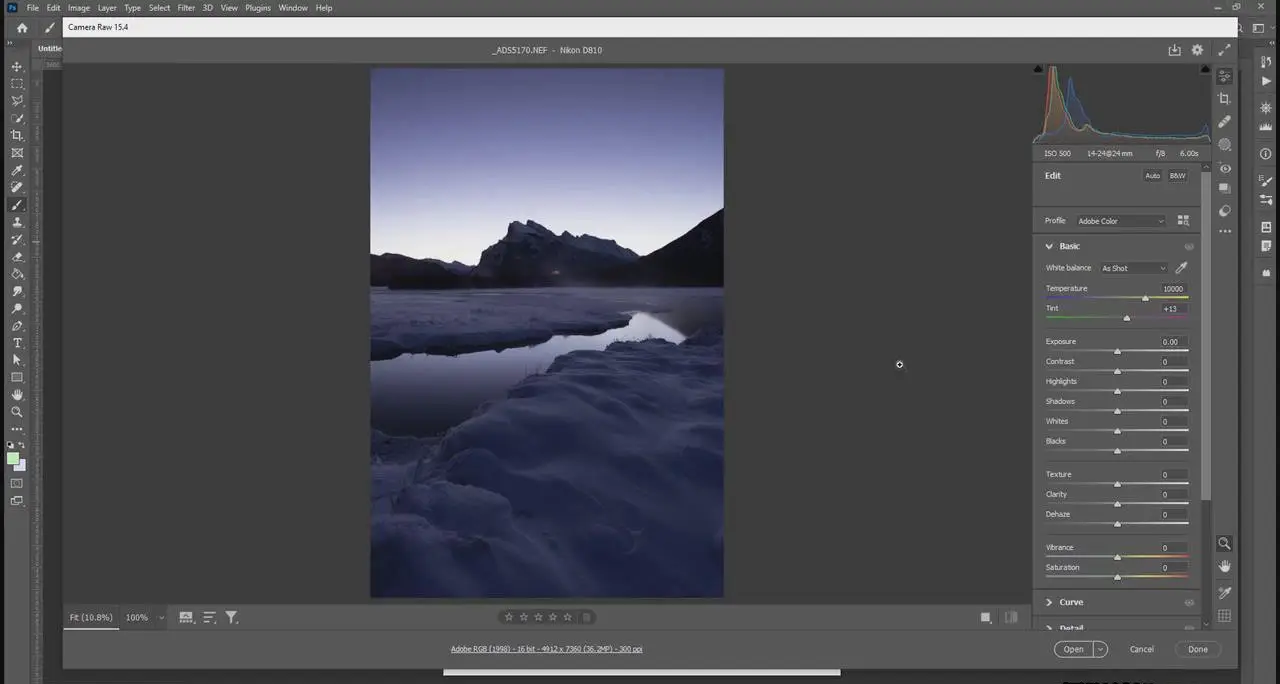
Task: Expand the Curve panel section
Action: coord(1049,602)
